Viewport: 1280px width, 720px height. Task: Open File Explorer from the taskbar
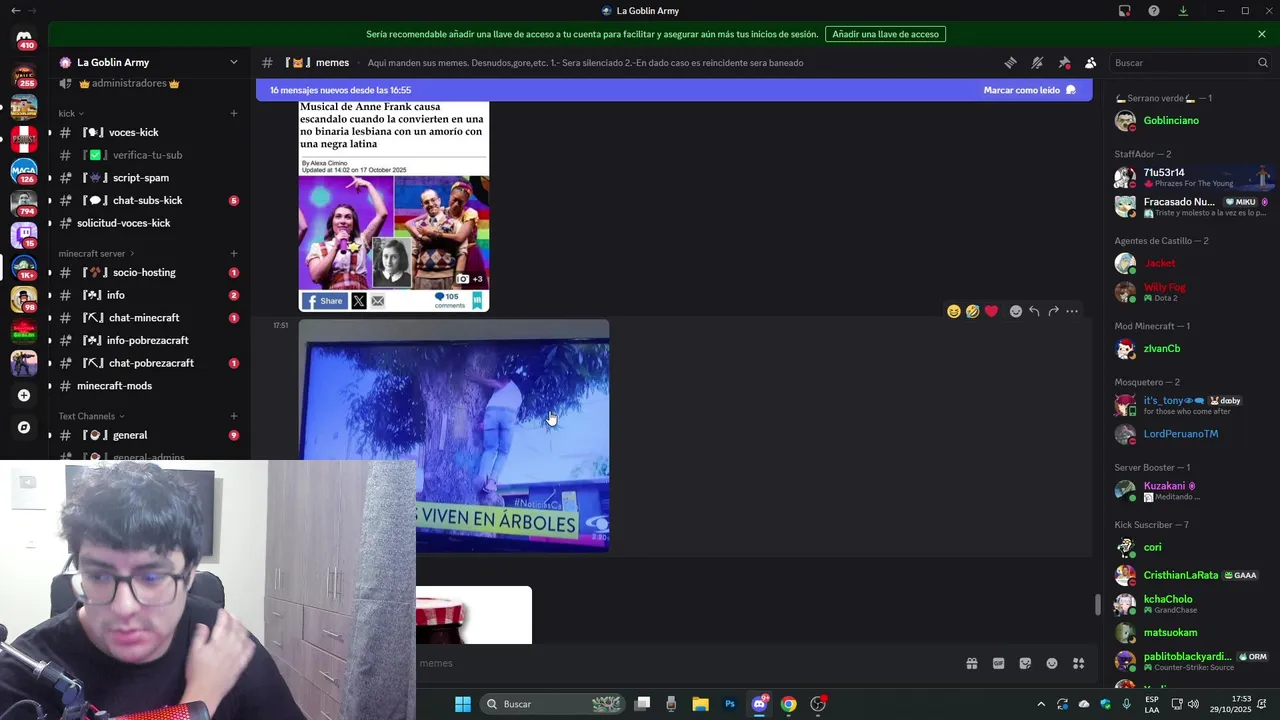700,704
